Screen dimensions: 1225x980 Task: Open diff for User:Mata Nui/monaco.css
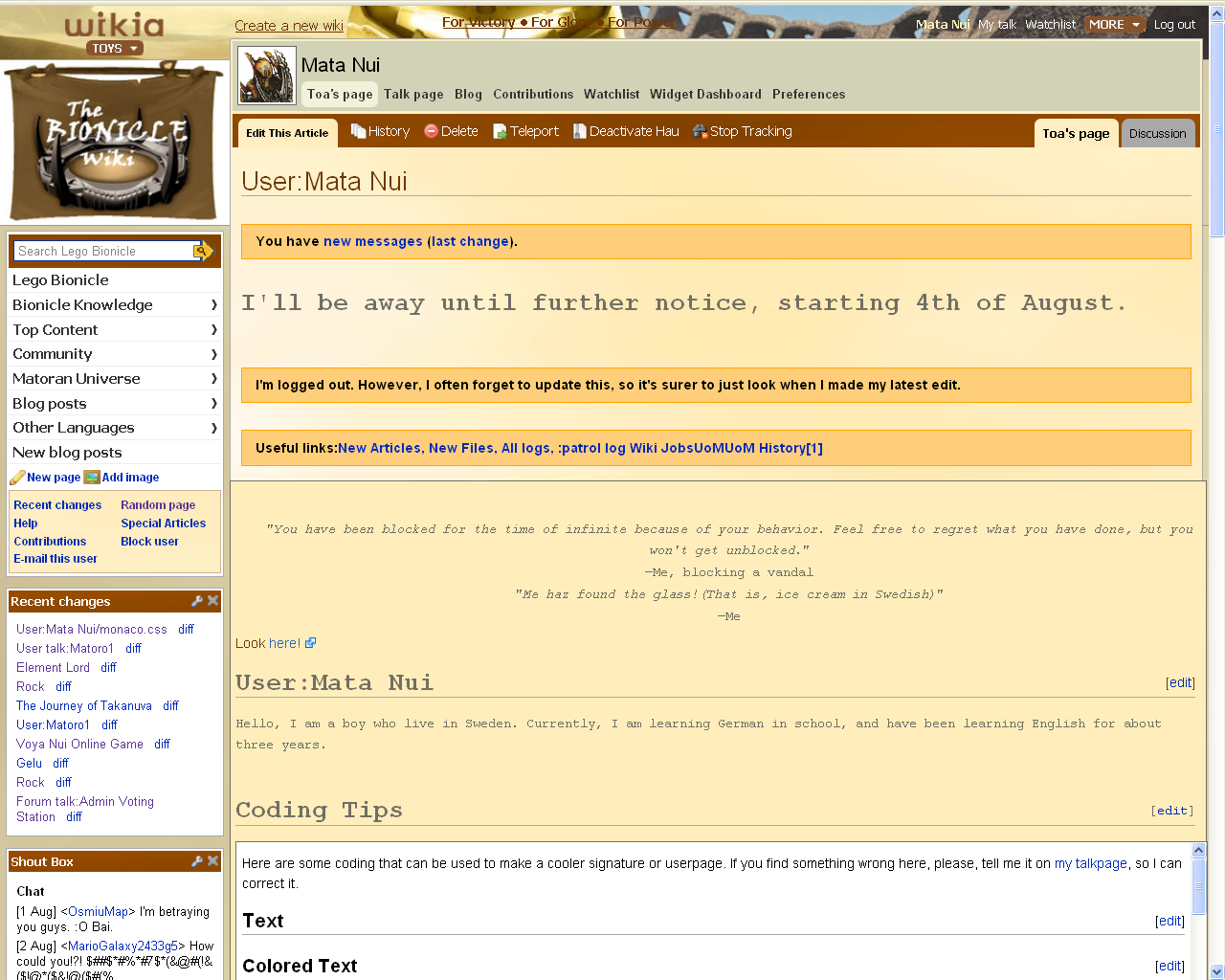pos(186,630)
